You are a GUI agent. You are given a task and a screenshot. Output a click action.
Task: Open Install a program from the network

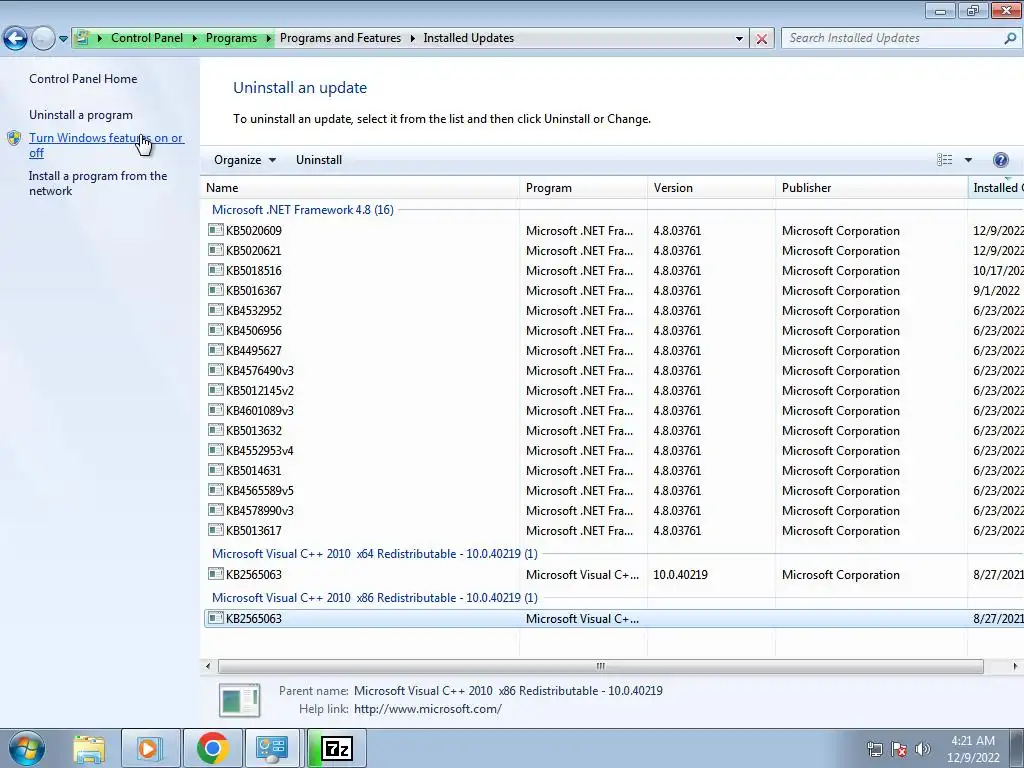pos(98,184)
